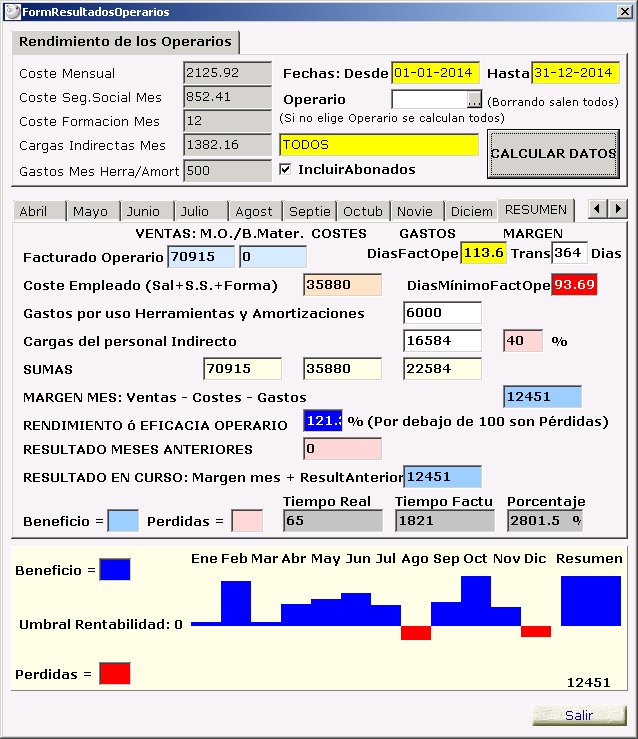Image resolution: width=638 pixels, height=739 pixels.
Task: Click red Perdidas legend swatch in chart
Action: [x=115, y=673]
